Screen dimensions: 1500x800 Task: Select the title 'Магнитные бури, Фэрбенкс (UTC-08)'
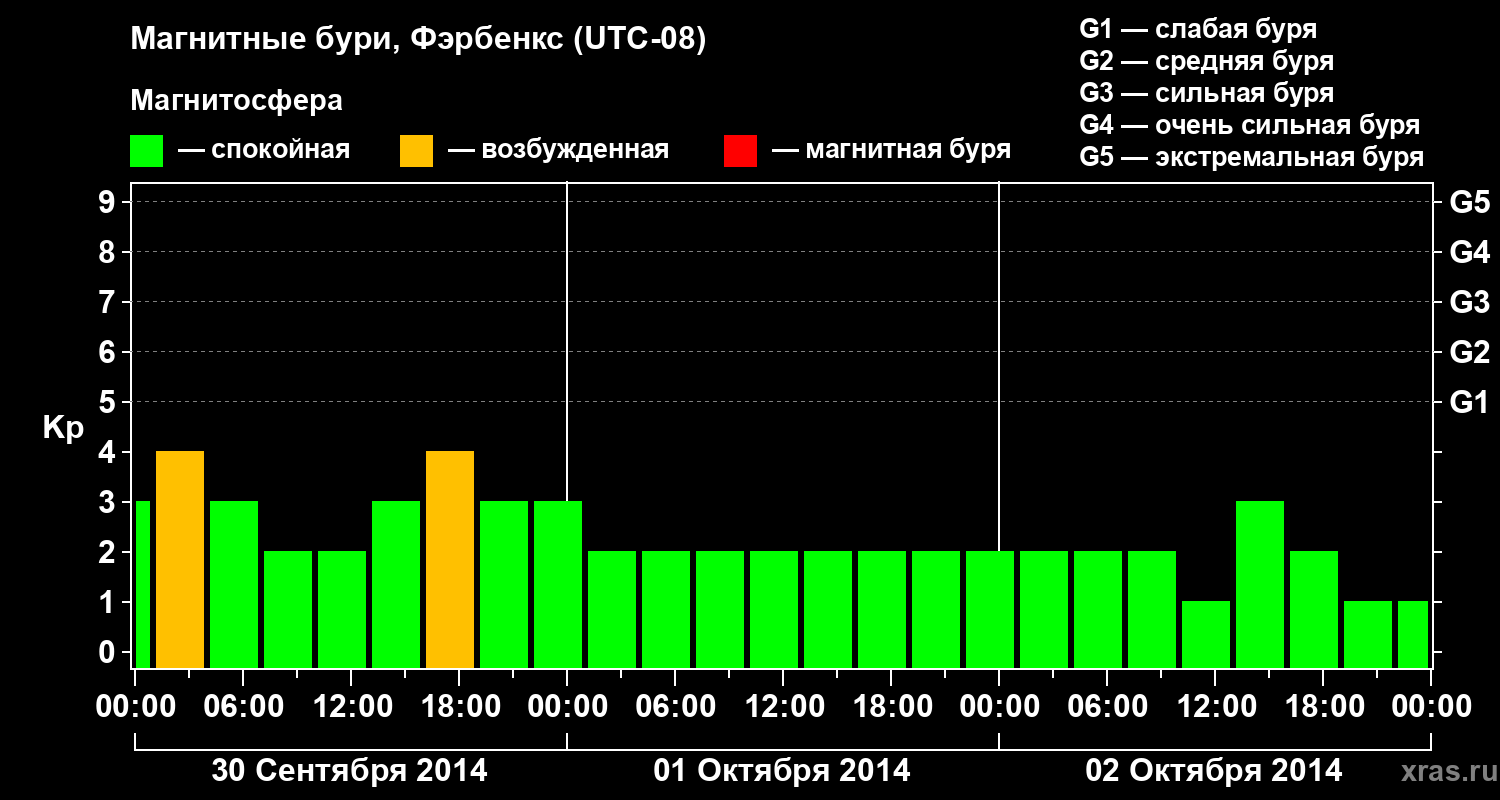(418, 41)
